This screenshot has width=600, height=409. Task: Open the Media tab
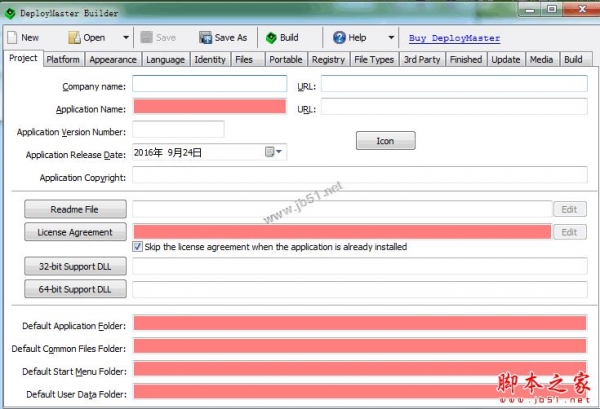pyautogui.click(x=541, y=60)
